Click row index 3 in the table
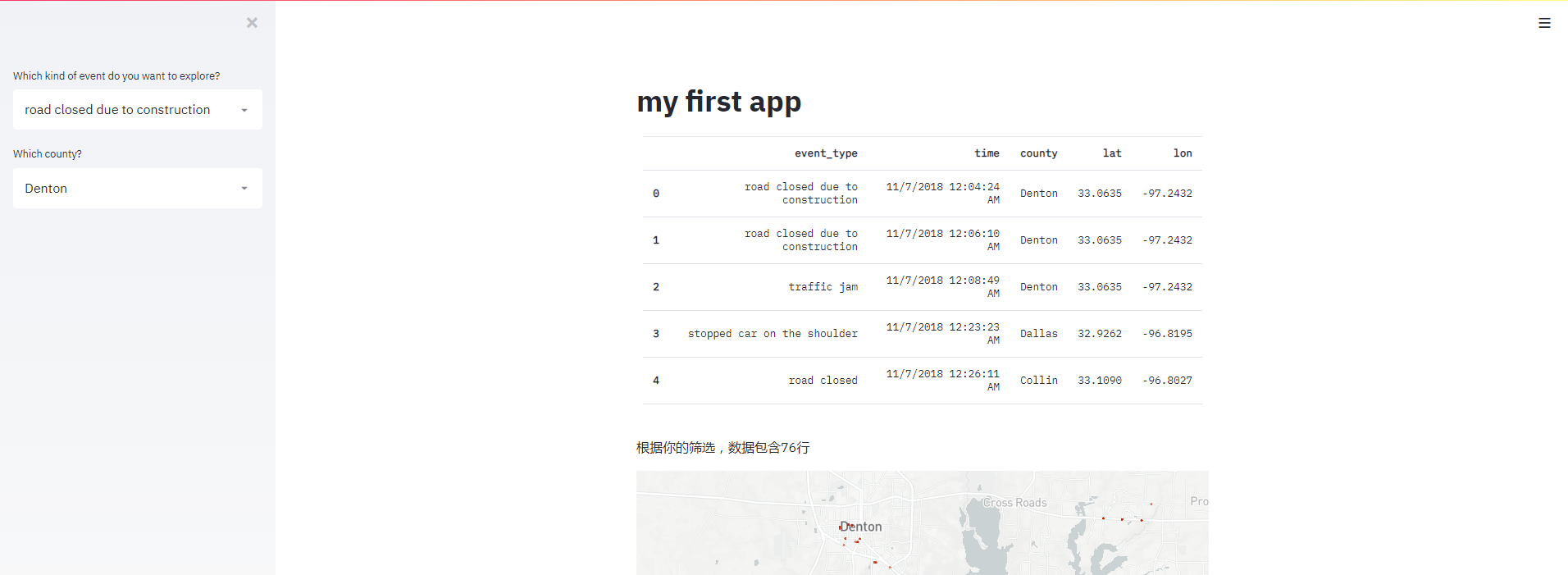Image resolution: width=1568 pixels, height=575 pixels. pos(656,334)
